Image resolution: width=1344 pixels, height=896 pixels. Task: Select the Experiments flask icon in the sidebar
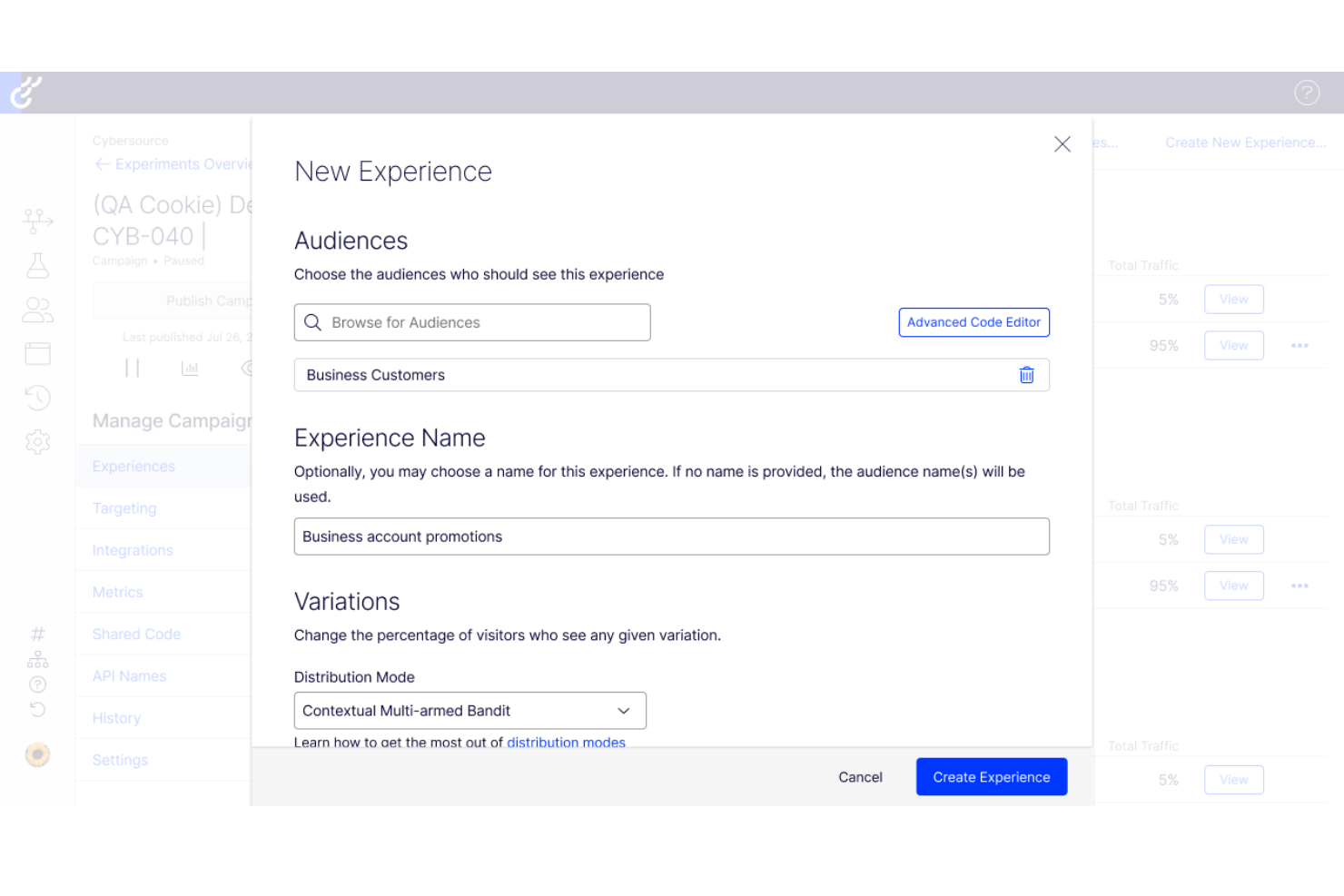click(37, 265)
